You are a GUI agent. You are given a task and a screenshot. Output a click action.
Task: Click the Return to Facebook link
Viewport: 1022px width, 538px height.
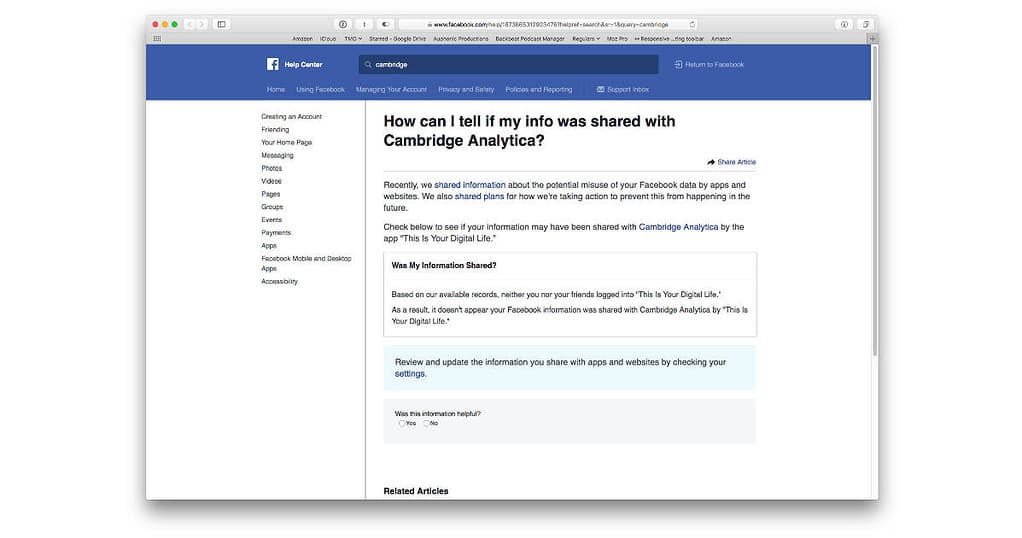point(714,65)
